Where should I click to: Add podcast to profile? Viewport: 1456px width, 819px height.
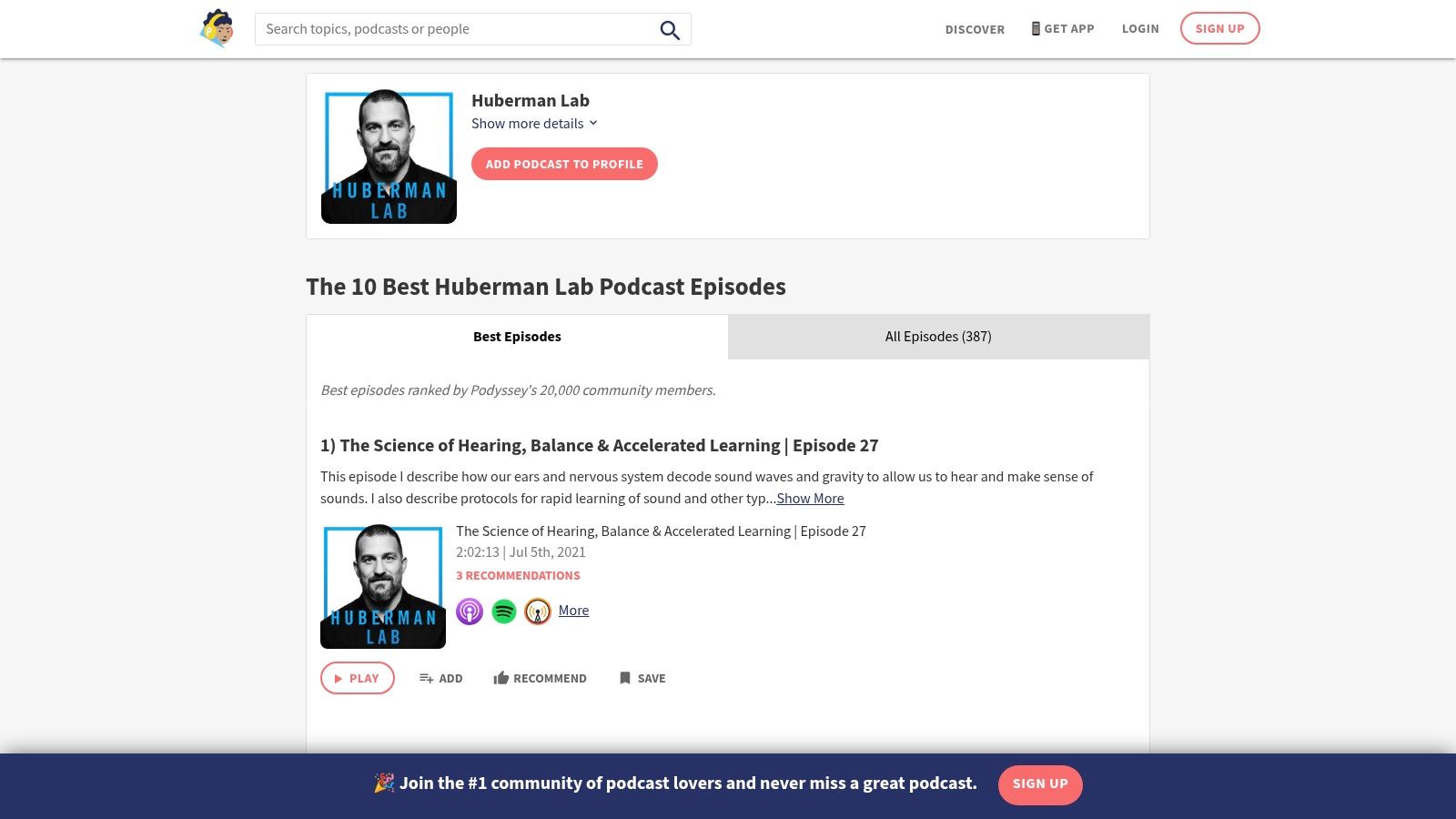564,164
